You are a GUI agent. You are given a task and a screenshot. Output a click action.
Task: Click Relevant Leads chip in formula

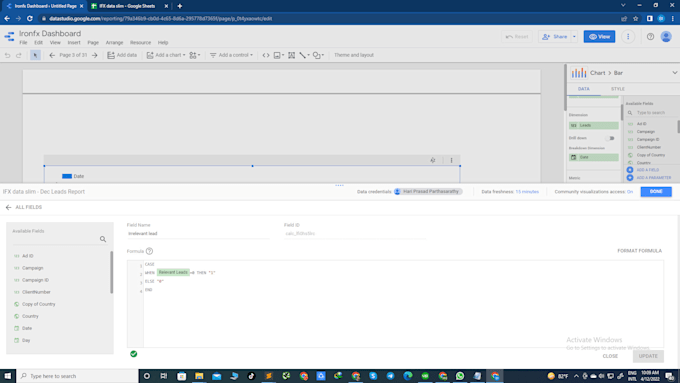tap(173, 272)
